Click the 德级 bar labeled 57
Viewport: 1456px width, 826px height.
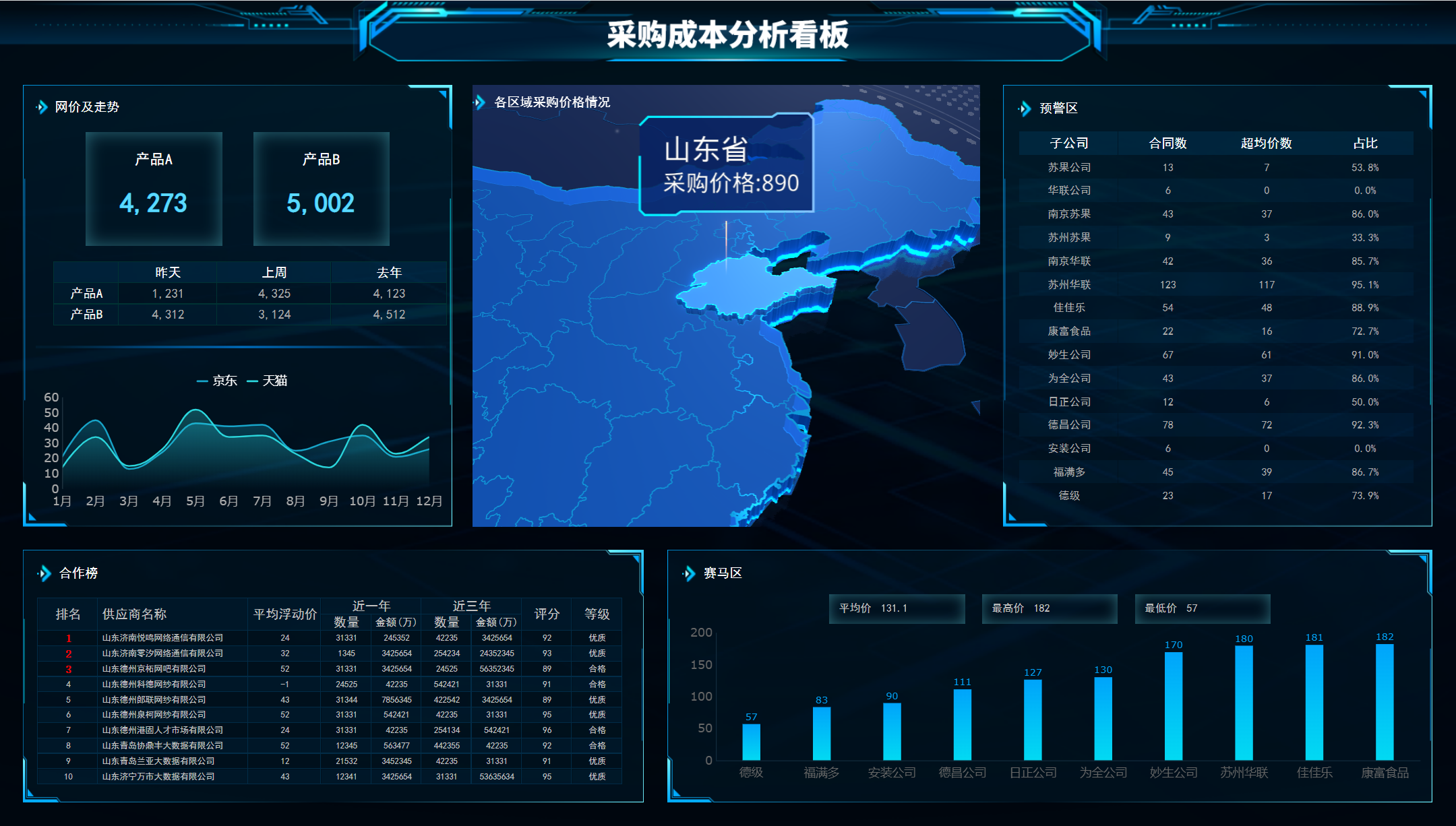point(751,742)
